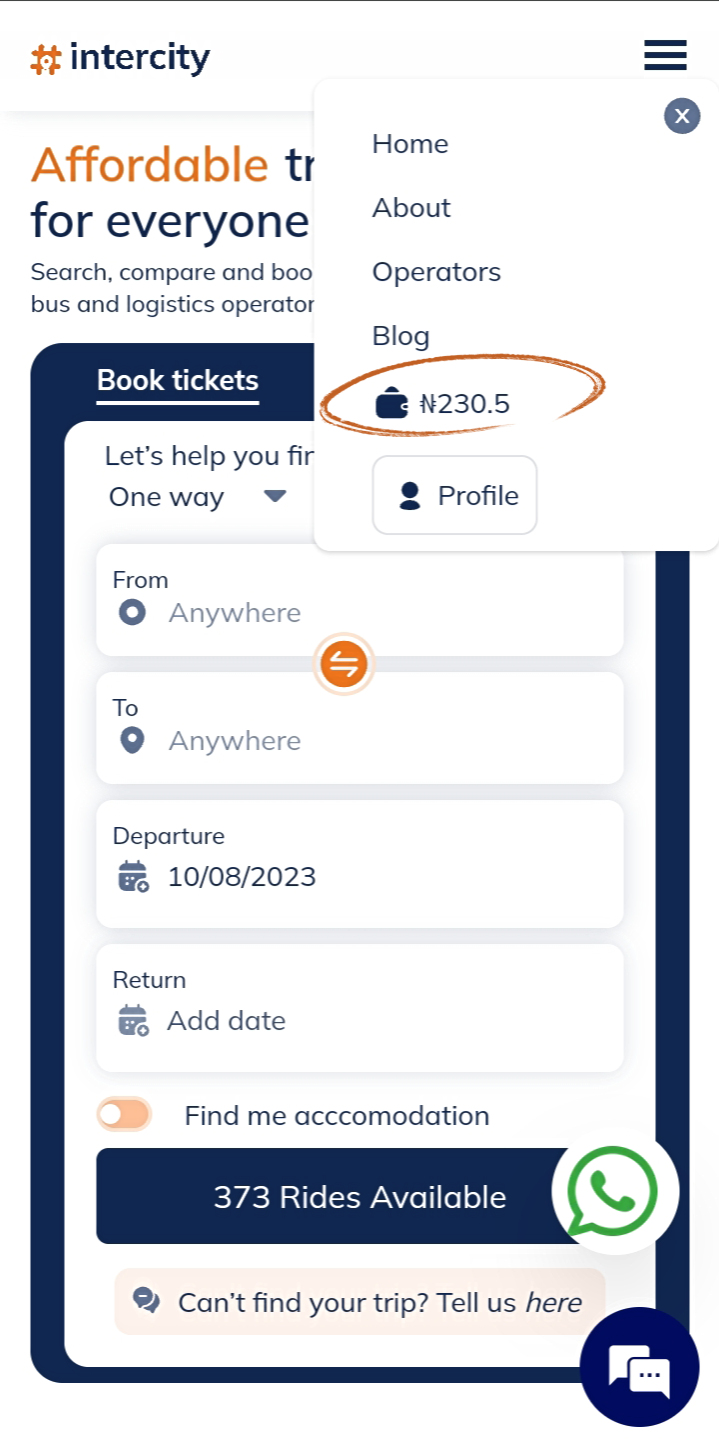
Task: Open Operators from the menu
Action: pos(436,272)
